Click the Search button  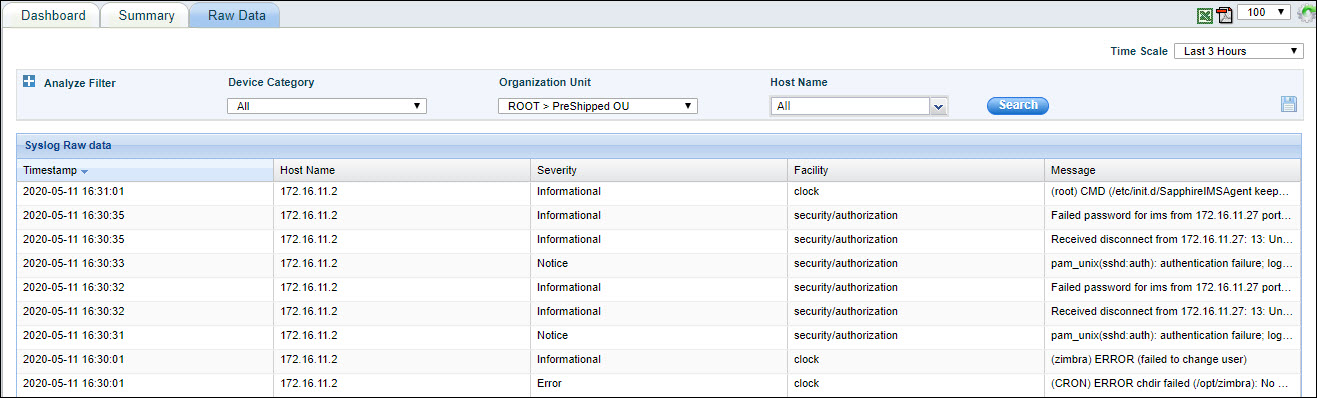coord(1018,105)
